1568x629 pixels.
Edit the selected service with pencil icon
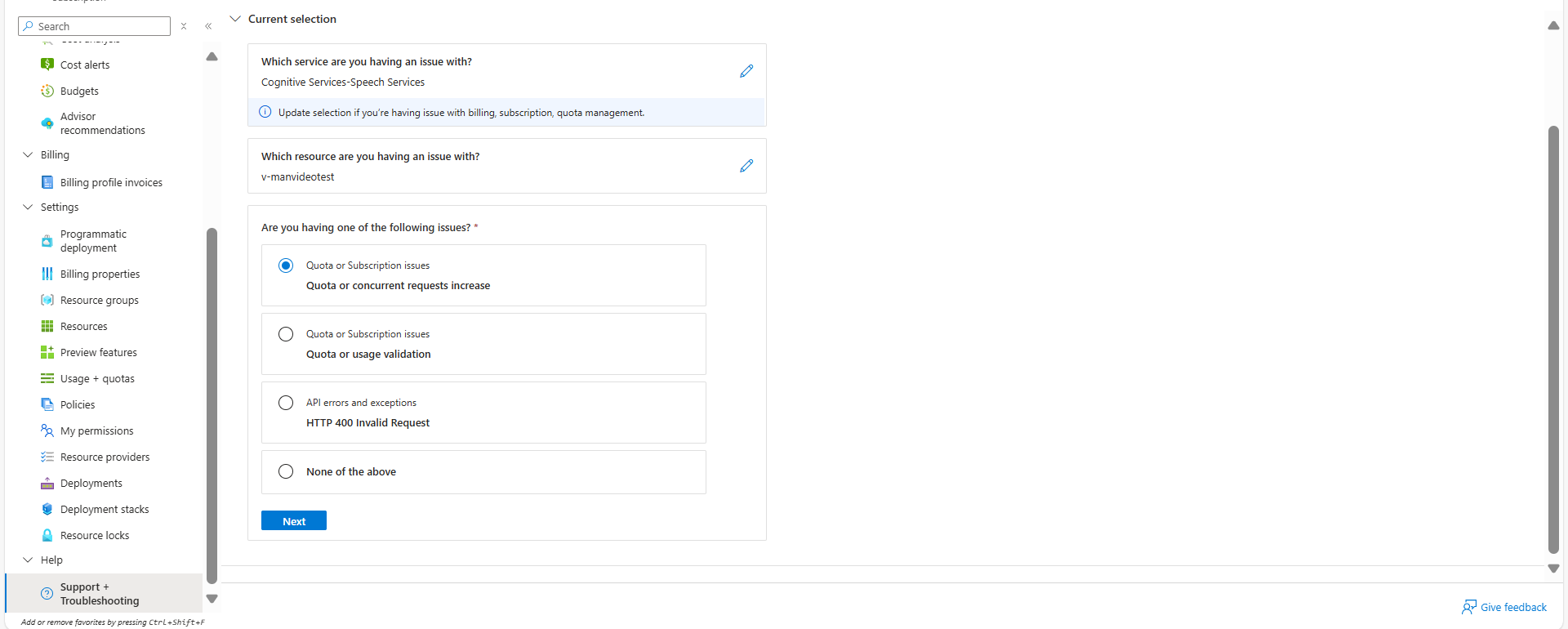746,71
